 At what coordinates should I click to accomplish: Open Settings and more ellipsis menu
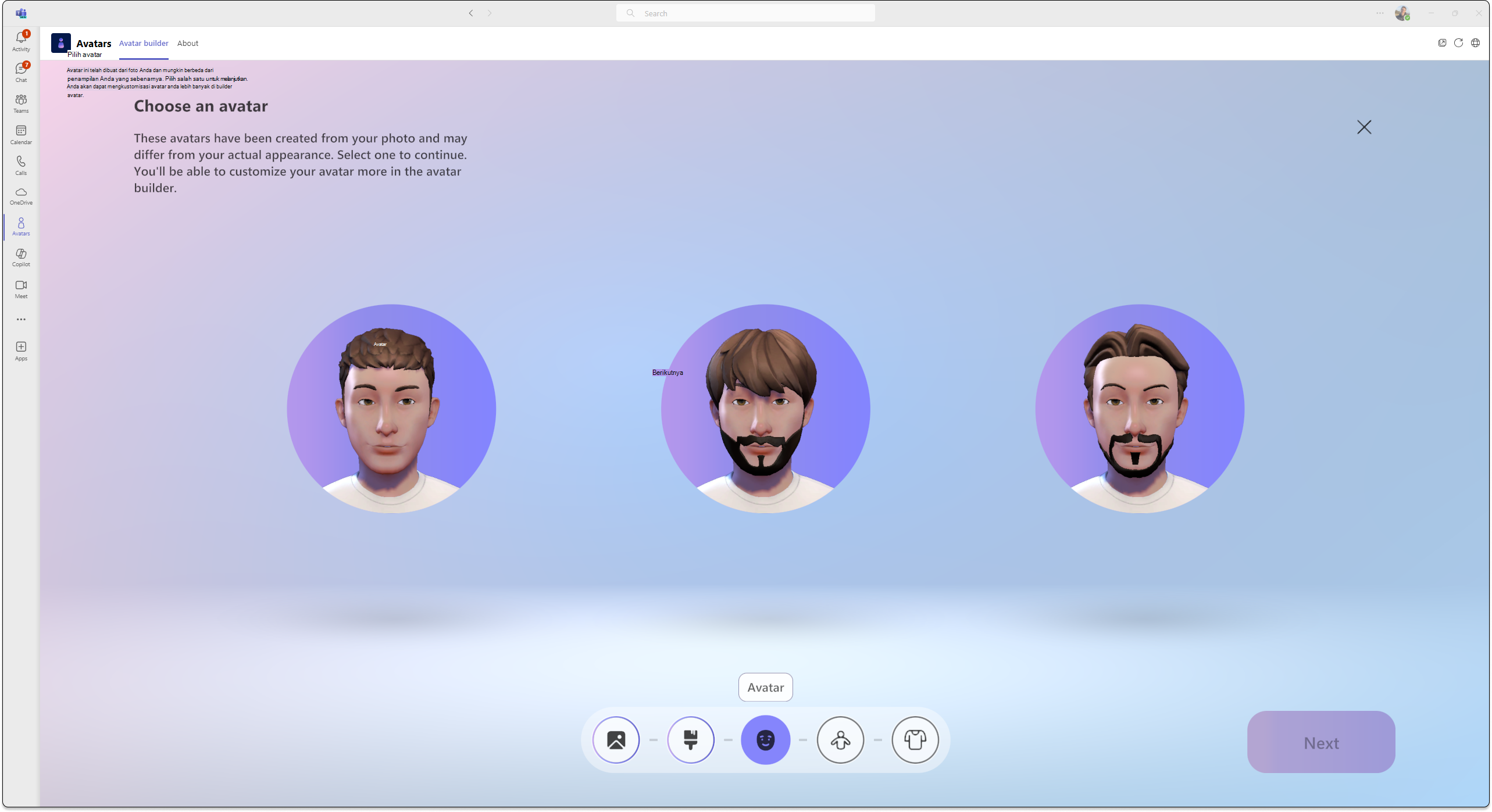coord(1380,13)
